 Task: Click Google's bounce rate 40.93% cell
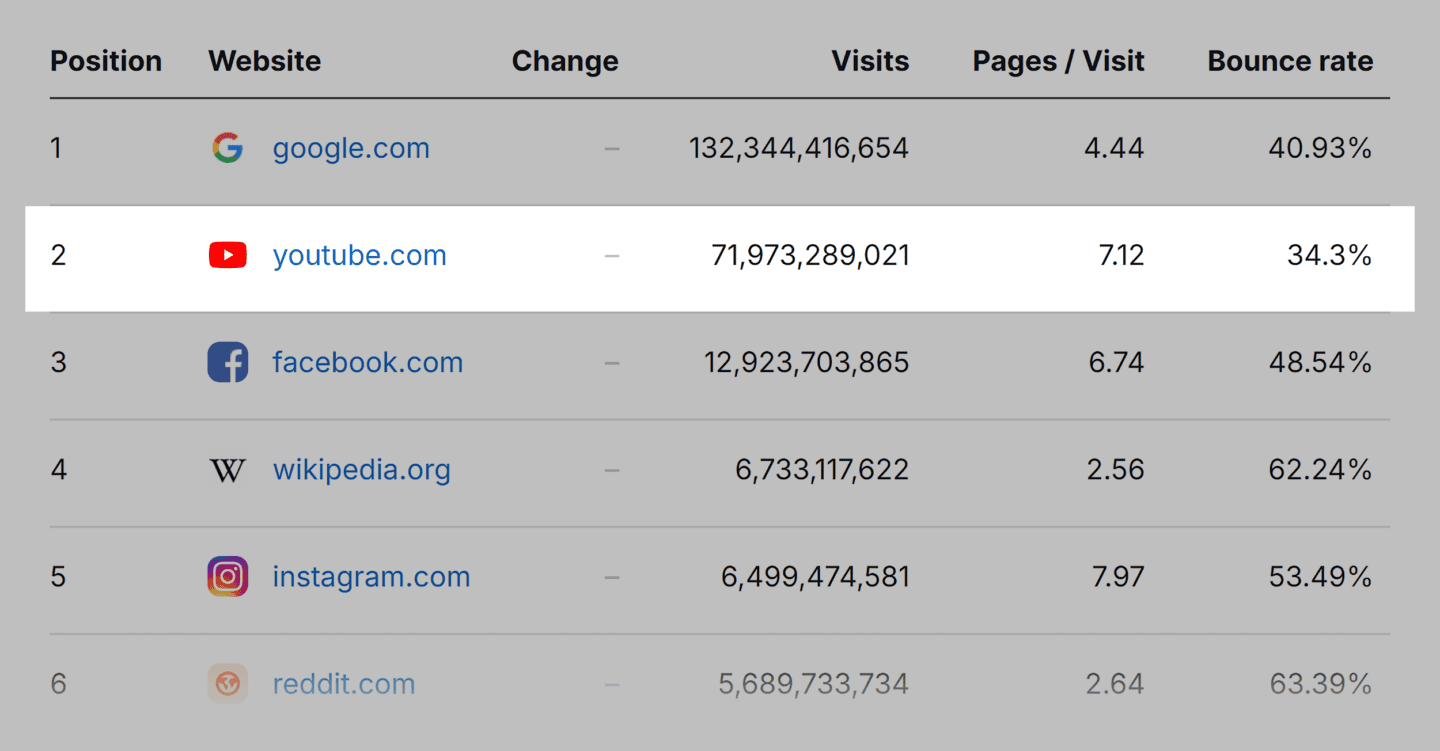[1320, 149]
